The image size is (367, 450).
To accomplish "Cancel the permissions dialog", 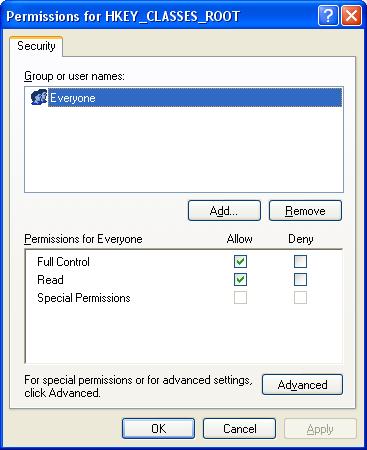I will click(239, 428).
